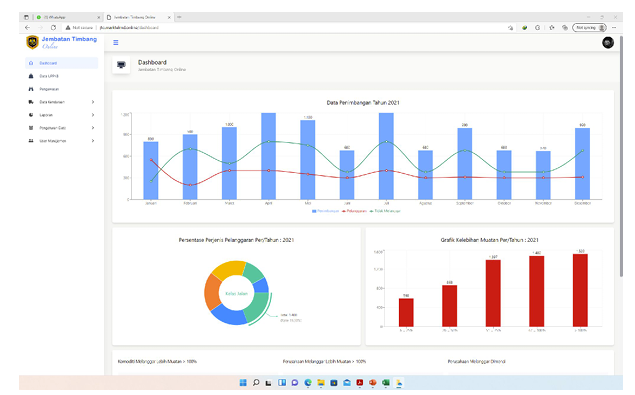Click the monitor icon beside the Dashboard title
The image size is (635, 395).
pyautogui.click(x=121, y=65)
